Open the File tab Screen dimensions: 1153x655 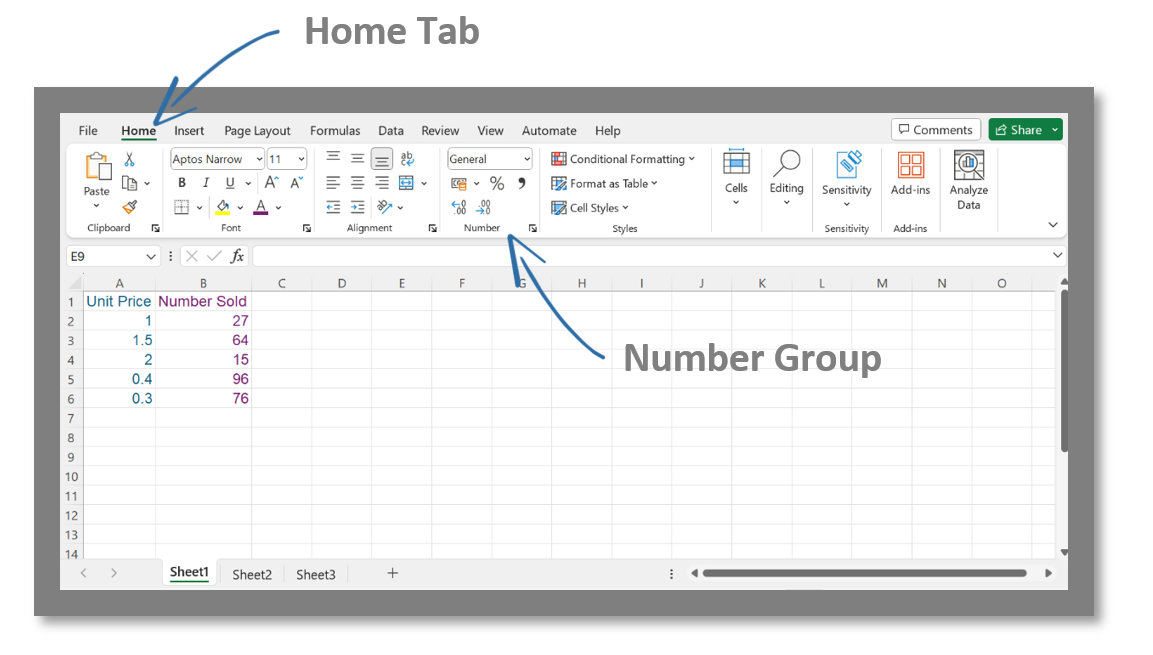point(88,130)
